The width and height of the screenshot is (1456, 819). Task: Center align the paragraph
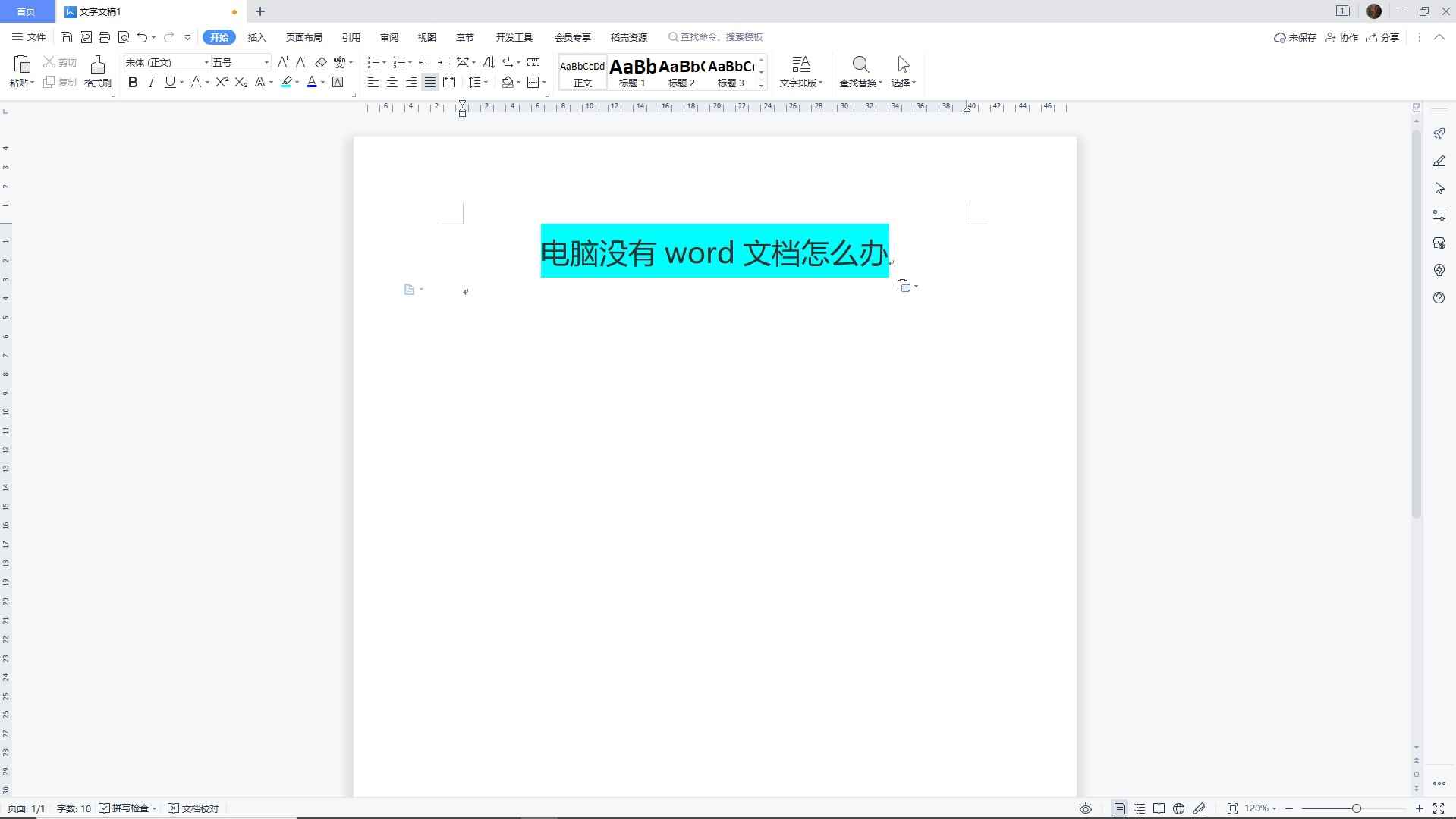tap(392, 83)
